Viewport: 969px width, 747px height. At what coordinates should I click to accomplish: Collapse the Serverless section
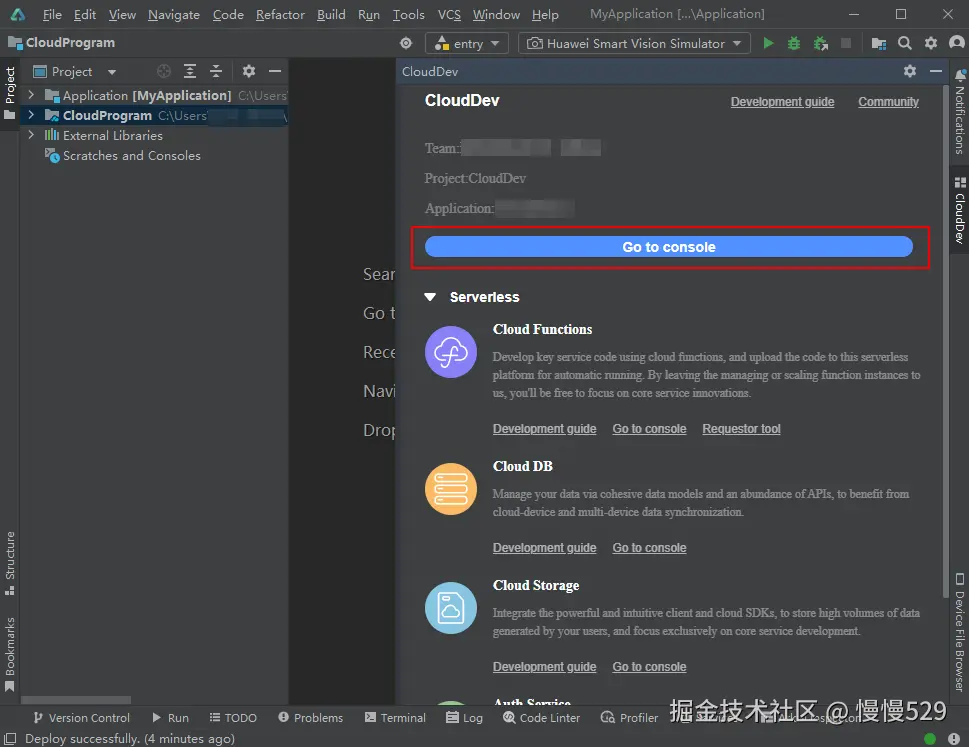tap(430, 297)
